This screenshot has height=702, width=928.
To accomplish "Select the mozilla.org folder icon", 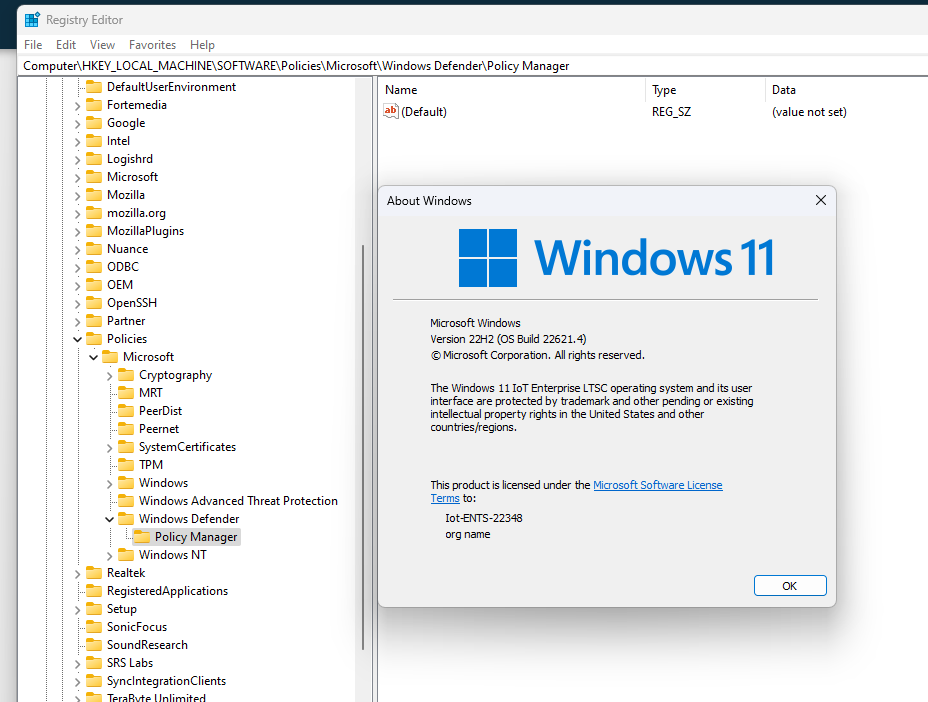I will 94,212.
